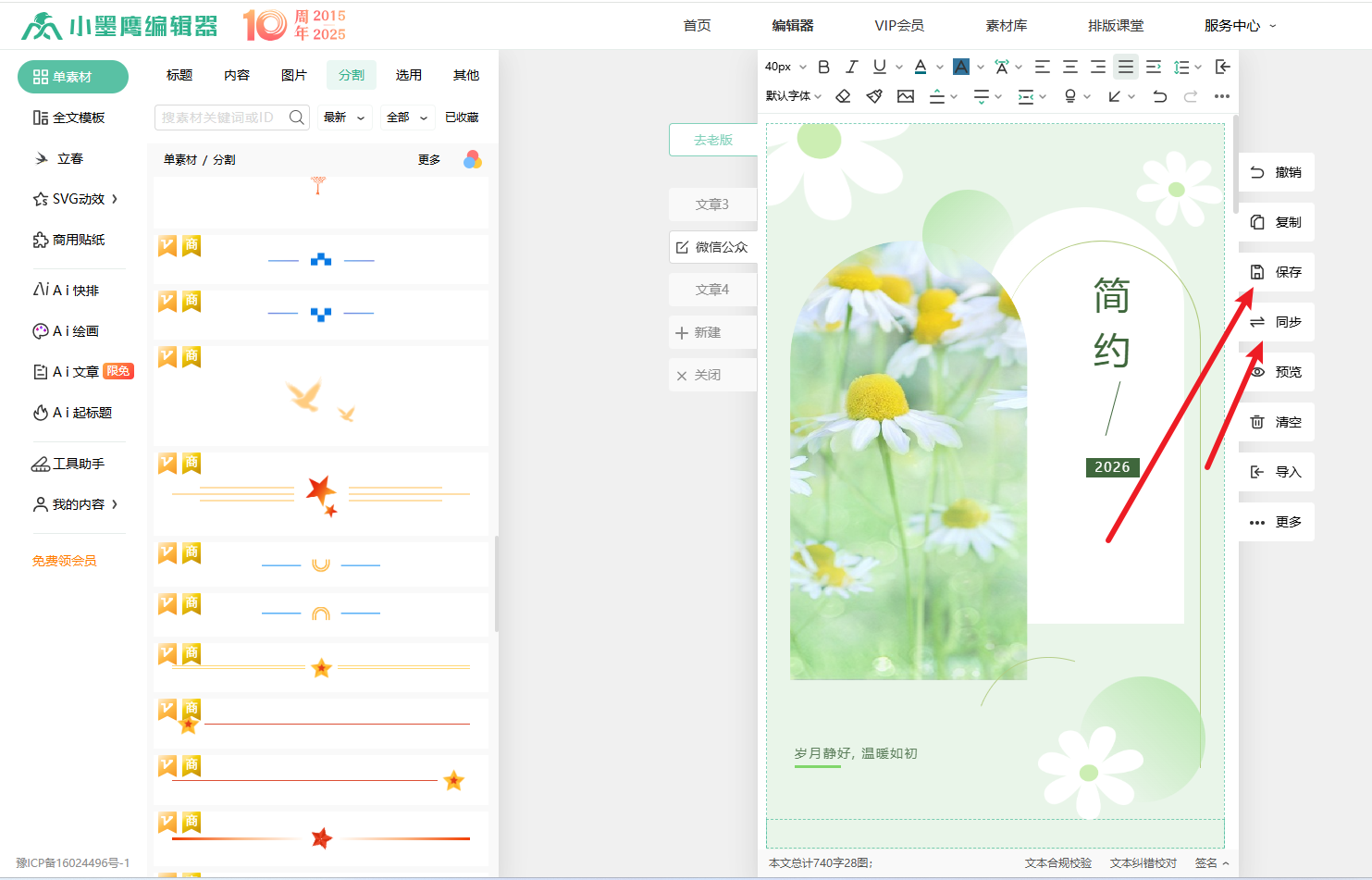This screenshot has width=1372, height=880.
Task: Click the 单素材 green button
Action: pyautogui.click(x=73, y=77)
